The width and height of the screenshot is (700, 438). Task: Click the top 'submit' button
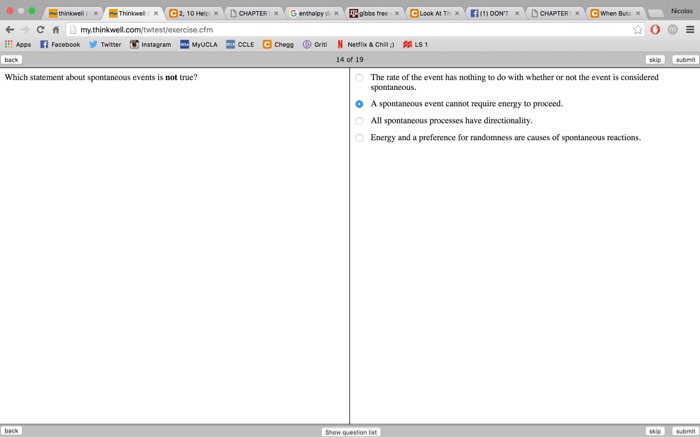[x=685, y=60]
